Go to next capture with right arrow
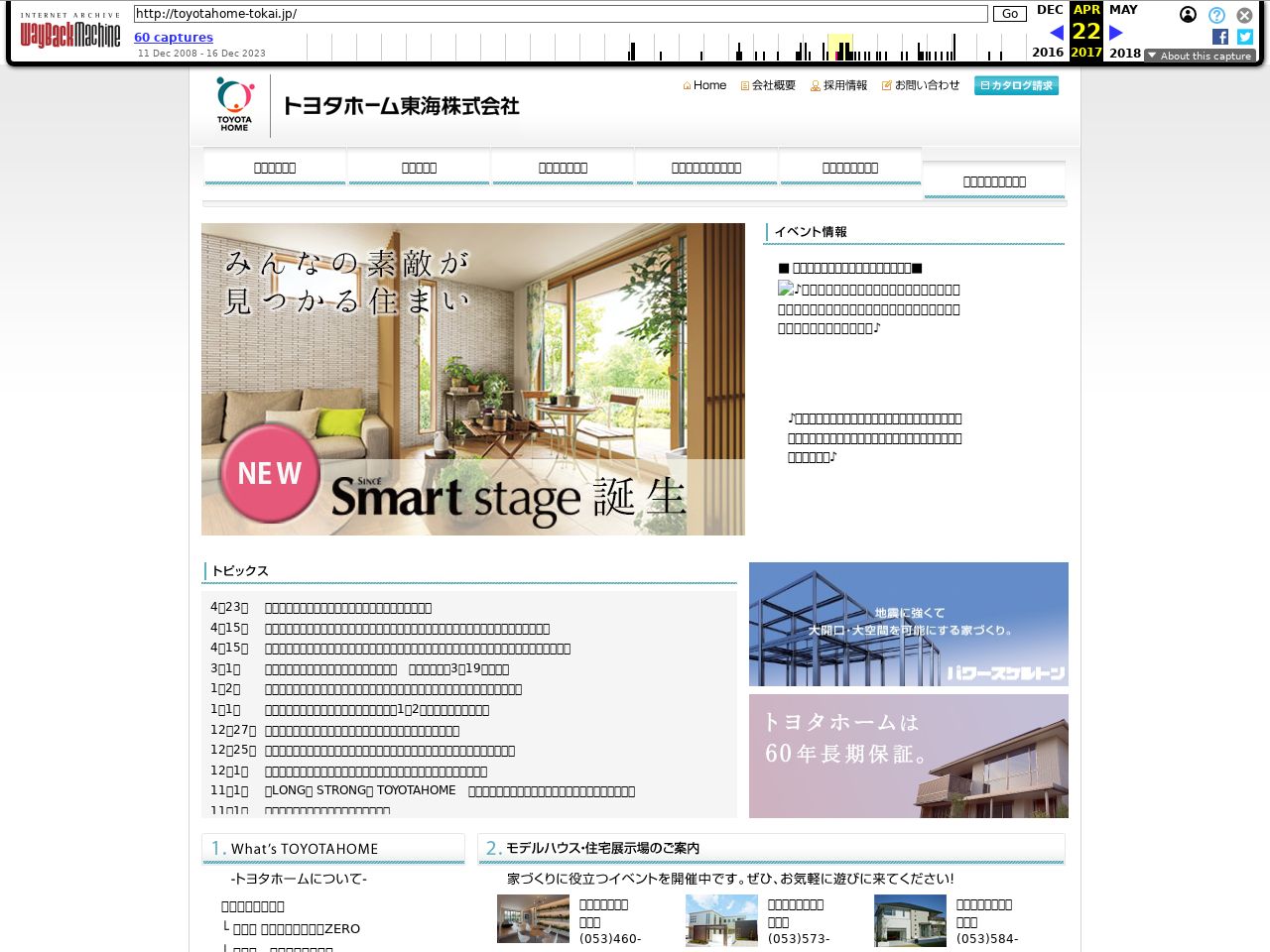Screen dimensions: 1270x952 coord(1116,33)
